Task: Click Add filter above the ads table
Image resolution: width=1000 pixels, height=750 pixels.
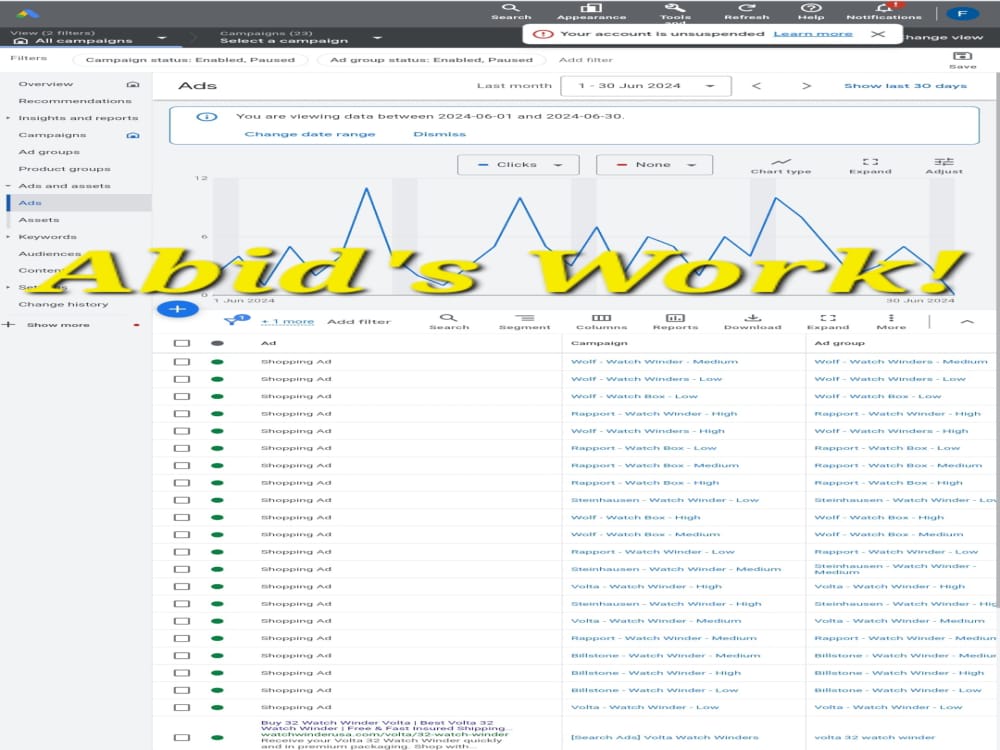Action: click(359, 321)
